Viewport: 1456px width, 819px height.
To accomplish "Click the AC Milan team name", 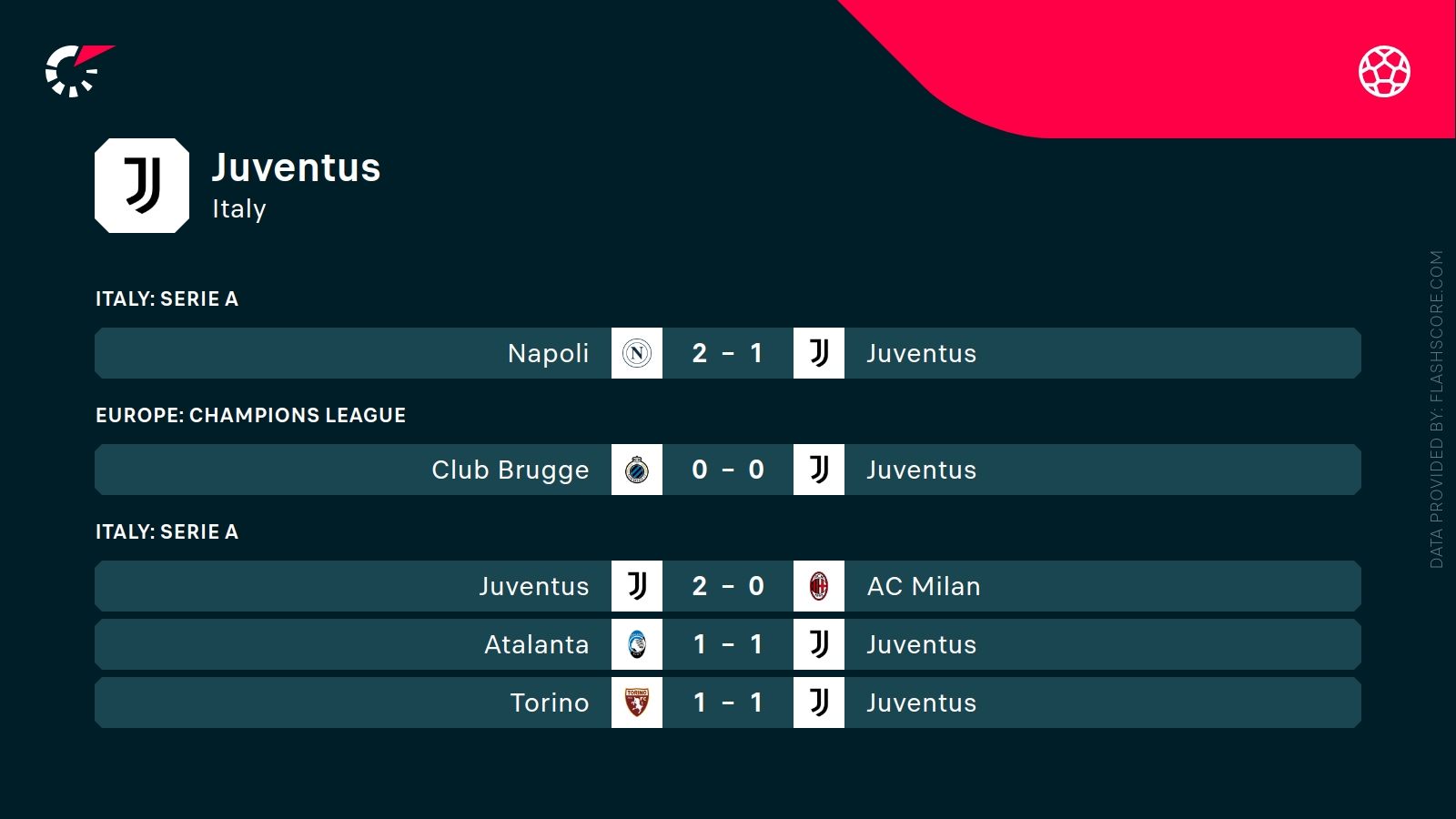I will pos(924,586).
